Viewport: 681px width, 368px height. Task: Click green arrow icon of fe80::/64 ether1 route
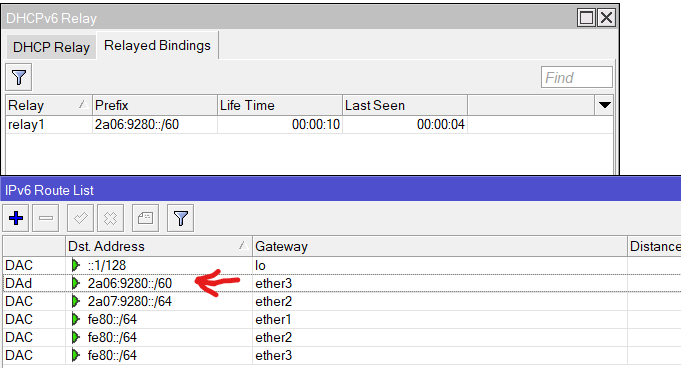pos(76,319)
